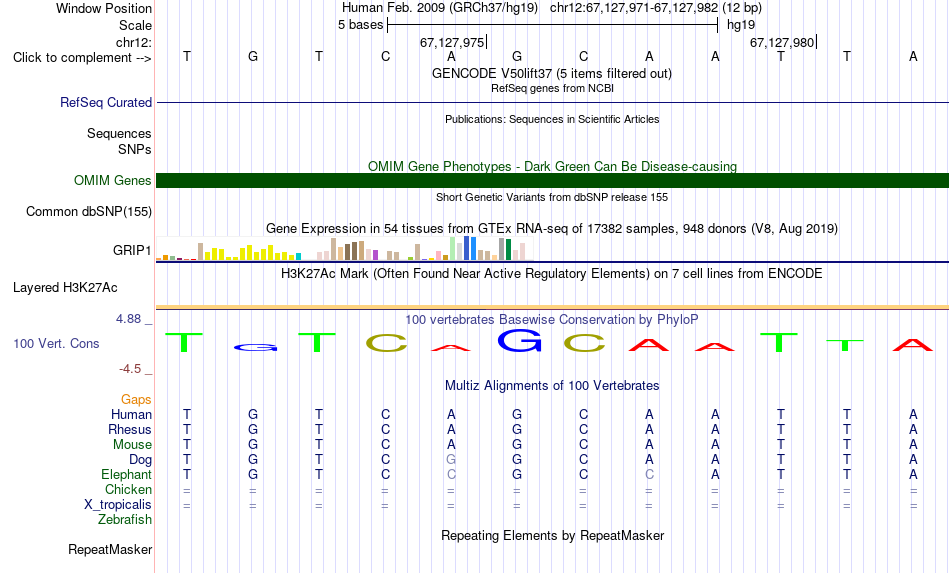Click the RepeatMasker track label
The width and height of the screenshot is (950, 573).
pyautogui.click(x=110, y=549)
